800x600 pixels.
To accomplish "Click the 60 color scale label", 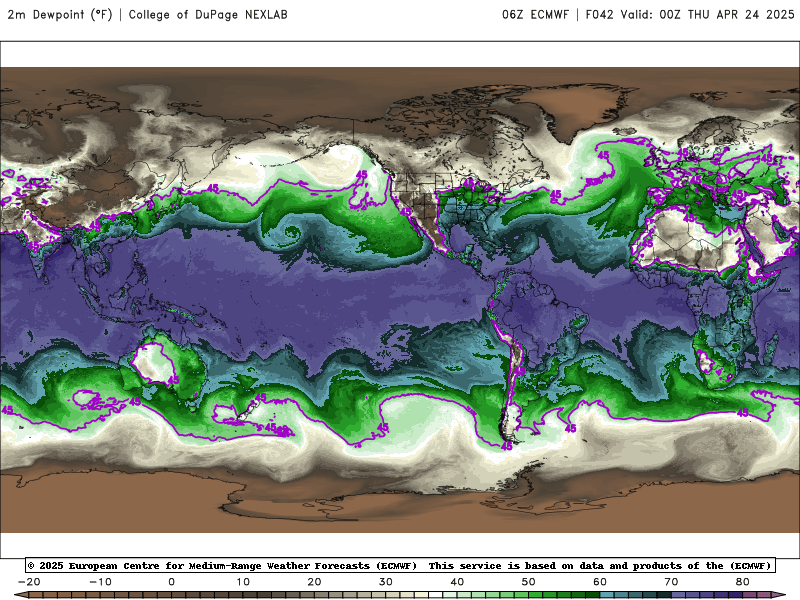I will click(x=600, y=582).
